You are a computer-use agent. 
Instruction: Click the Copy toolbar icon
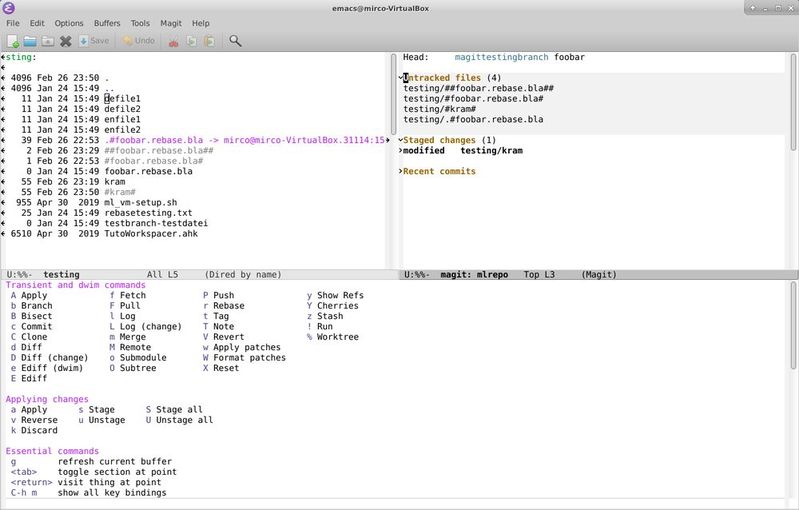[x=192, y=41]
